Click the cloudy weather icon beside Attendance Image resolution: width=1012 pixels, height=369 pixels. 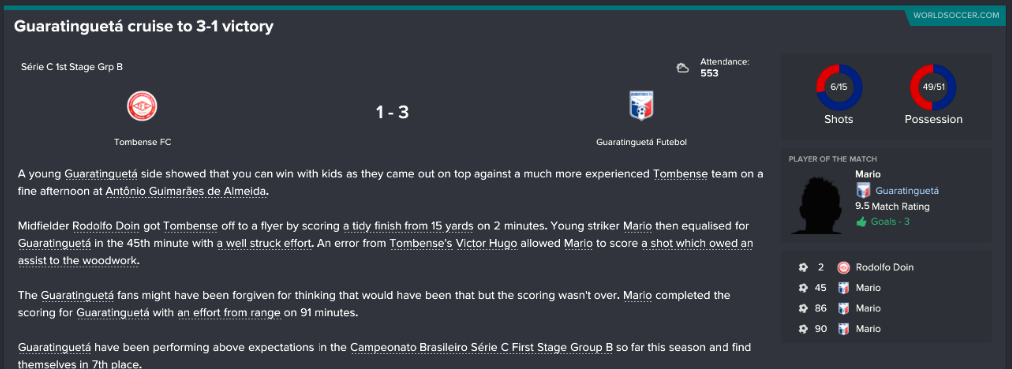point(682,68)
